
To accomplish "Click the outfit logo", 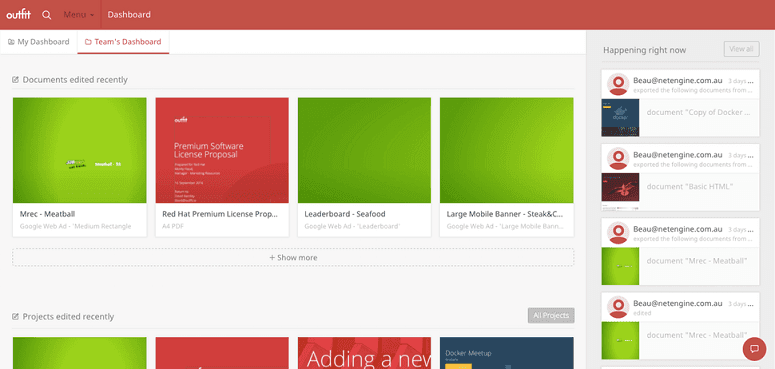I will click(18, 15).
